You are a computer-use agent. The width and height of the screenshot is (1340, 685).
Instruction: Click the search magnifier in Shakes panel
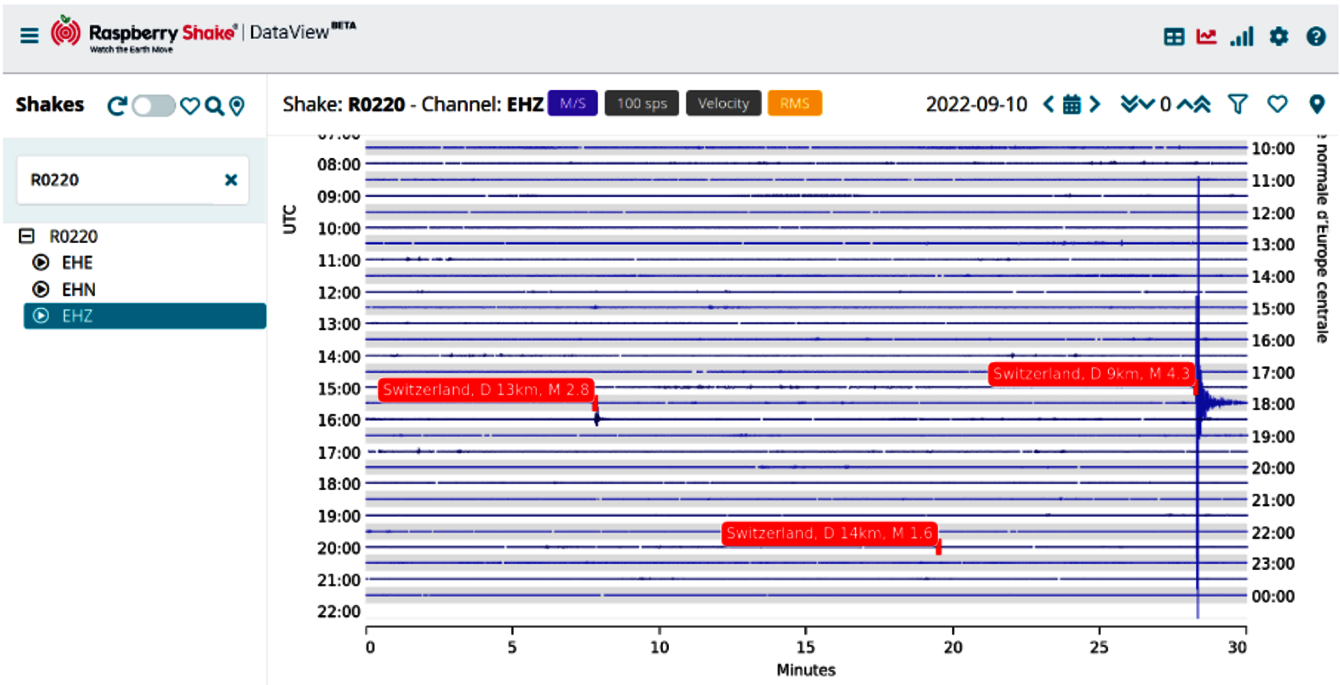tap(214, 105)
